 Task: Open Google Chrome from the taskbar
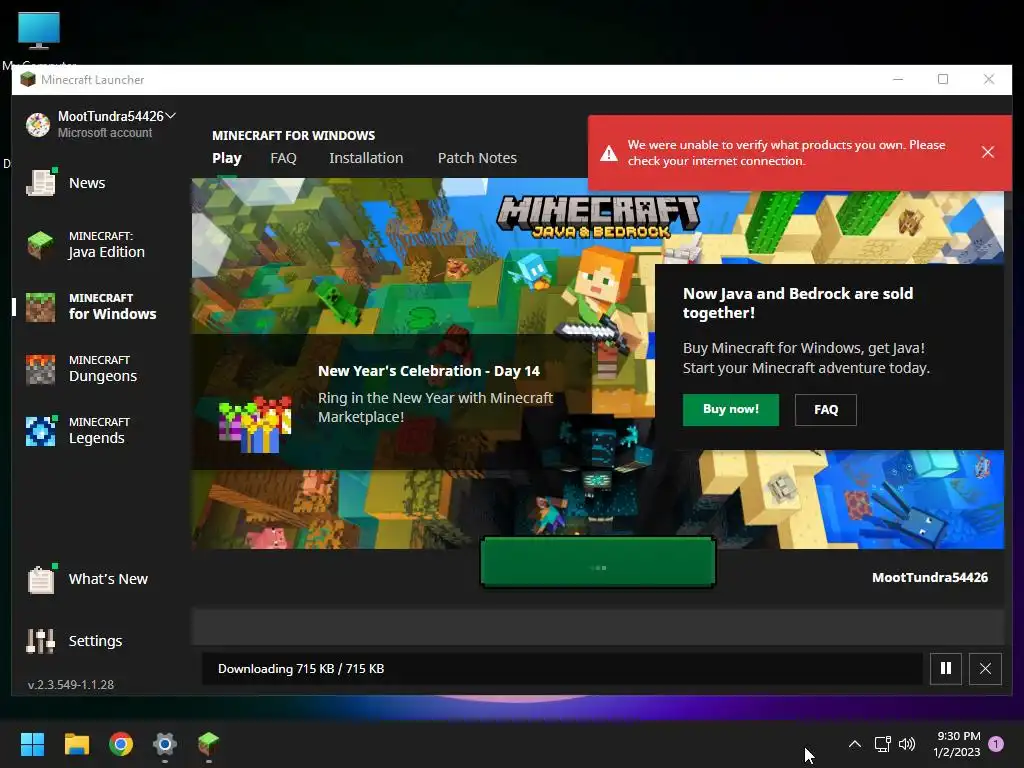(x=121, y=744)
